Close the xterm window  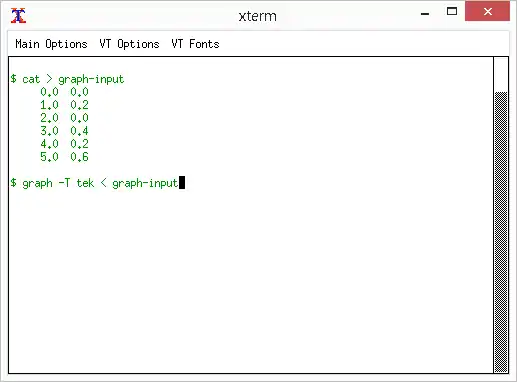pyautogui.click(x=487, y=12)
